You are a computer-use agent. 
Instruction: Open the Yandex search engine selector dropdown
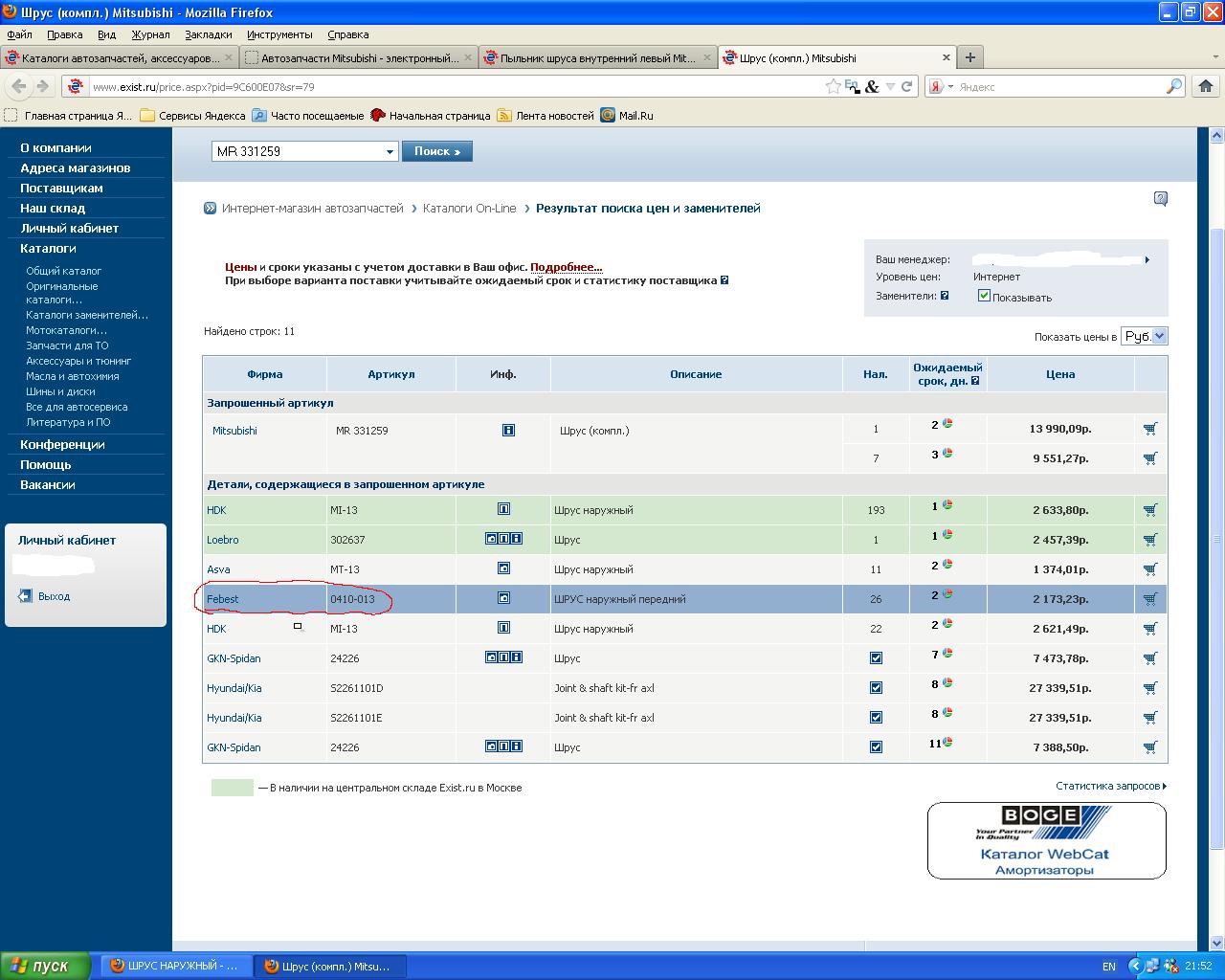click(942, 87)
